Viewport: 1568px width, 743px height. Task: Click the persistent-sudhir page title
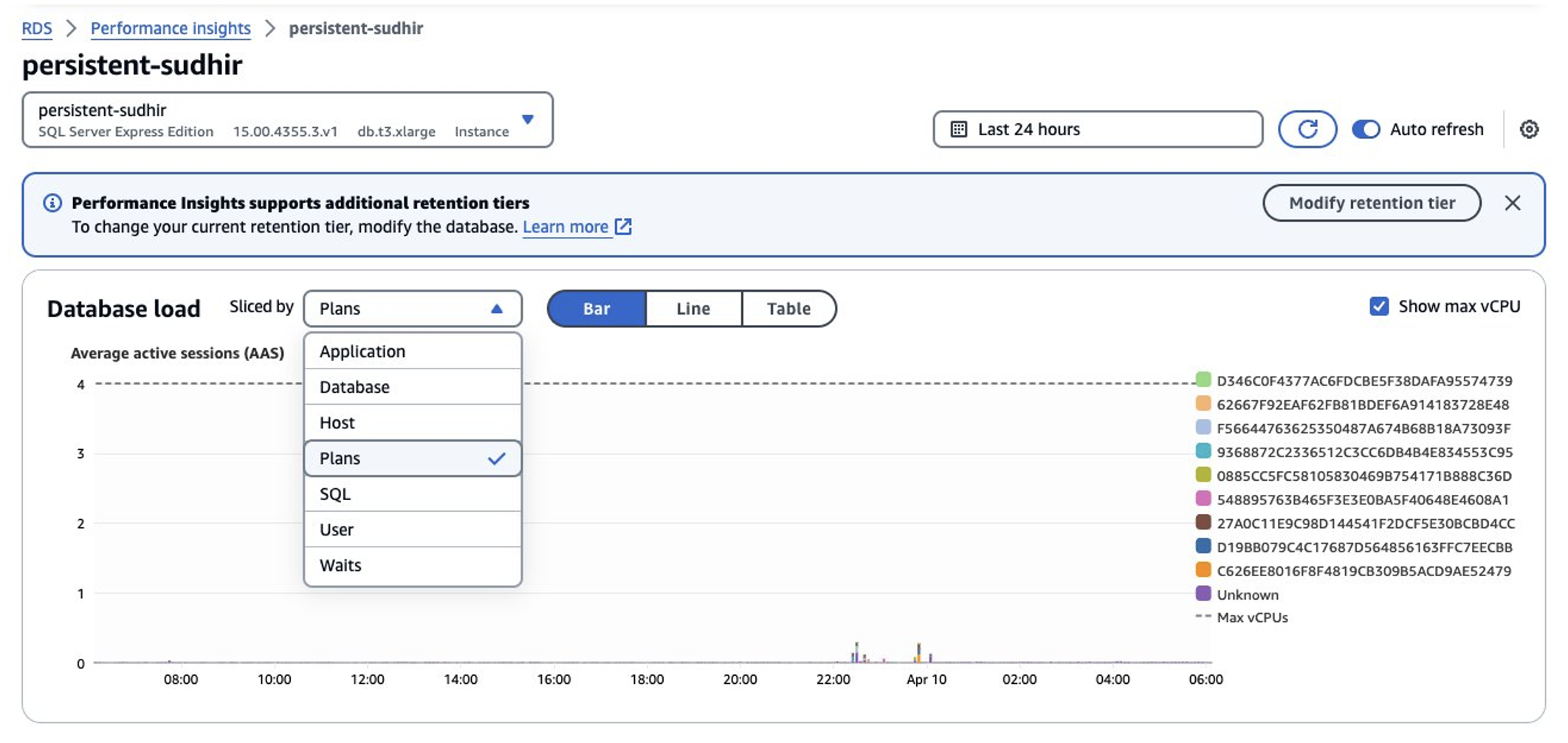[x=132, y=65]
